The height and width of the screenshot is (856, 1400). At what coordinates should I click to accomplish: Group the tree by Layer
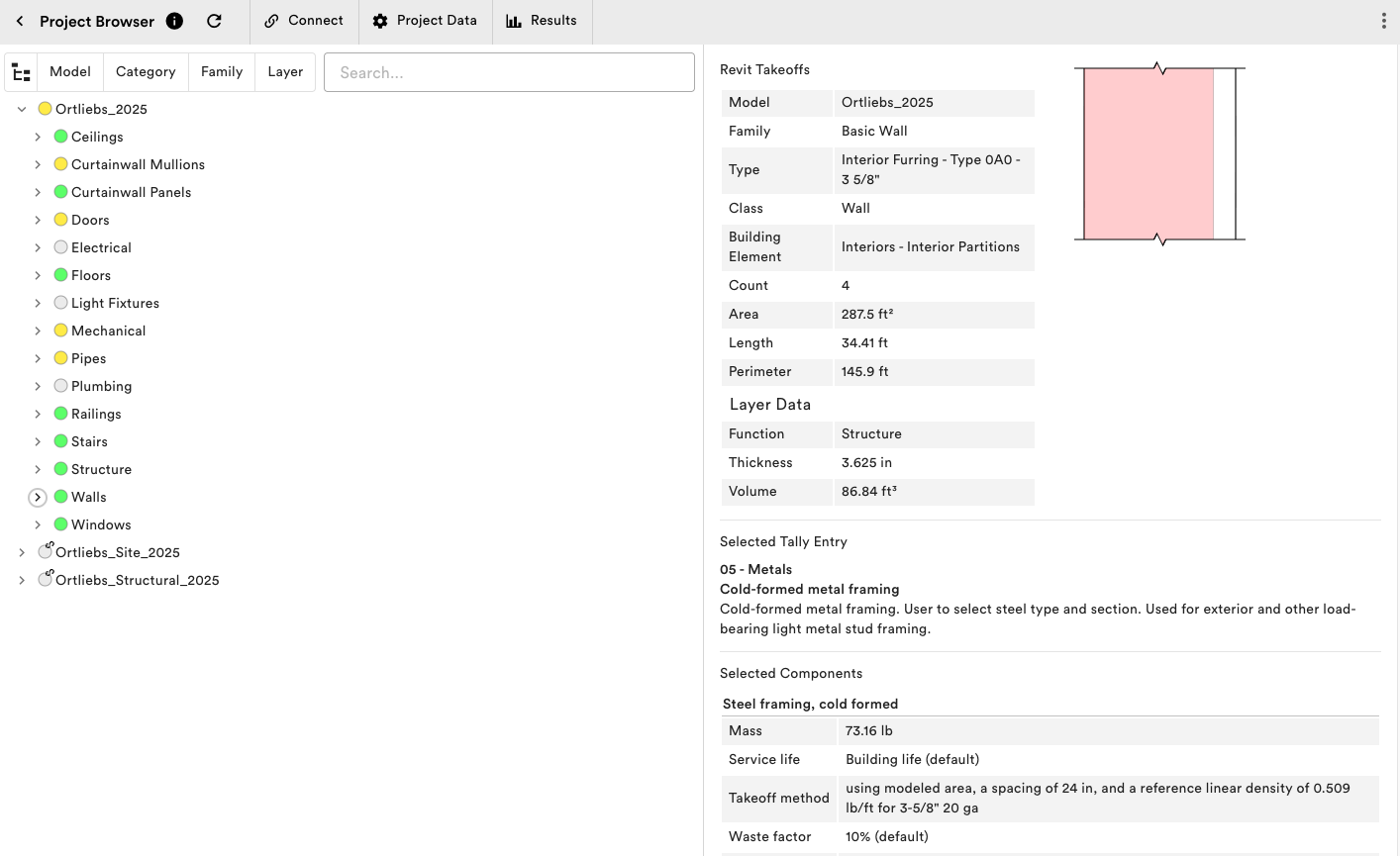click(x=285, y=72)
